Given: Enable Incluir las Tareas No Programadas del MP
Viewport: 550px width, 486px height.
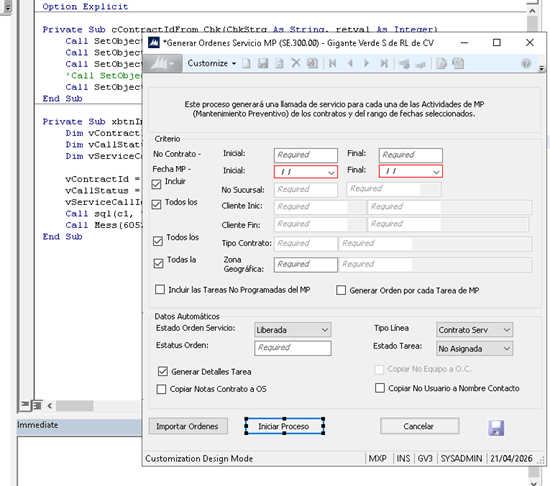Looking at the screenshot, I should point(160,290).
